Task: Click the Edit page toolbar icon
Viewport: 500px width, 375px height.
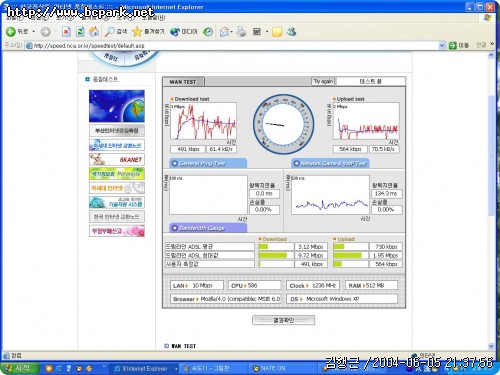Action: 257,32
